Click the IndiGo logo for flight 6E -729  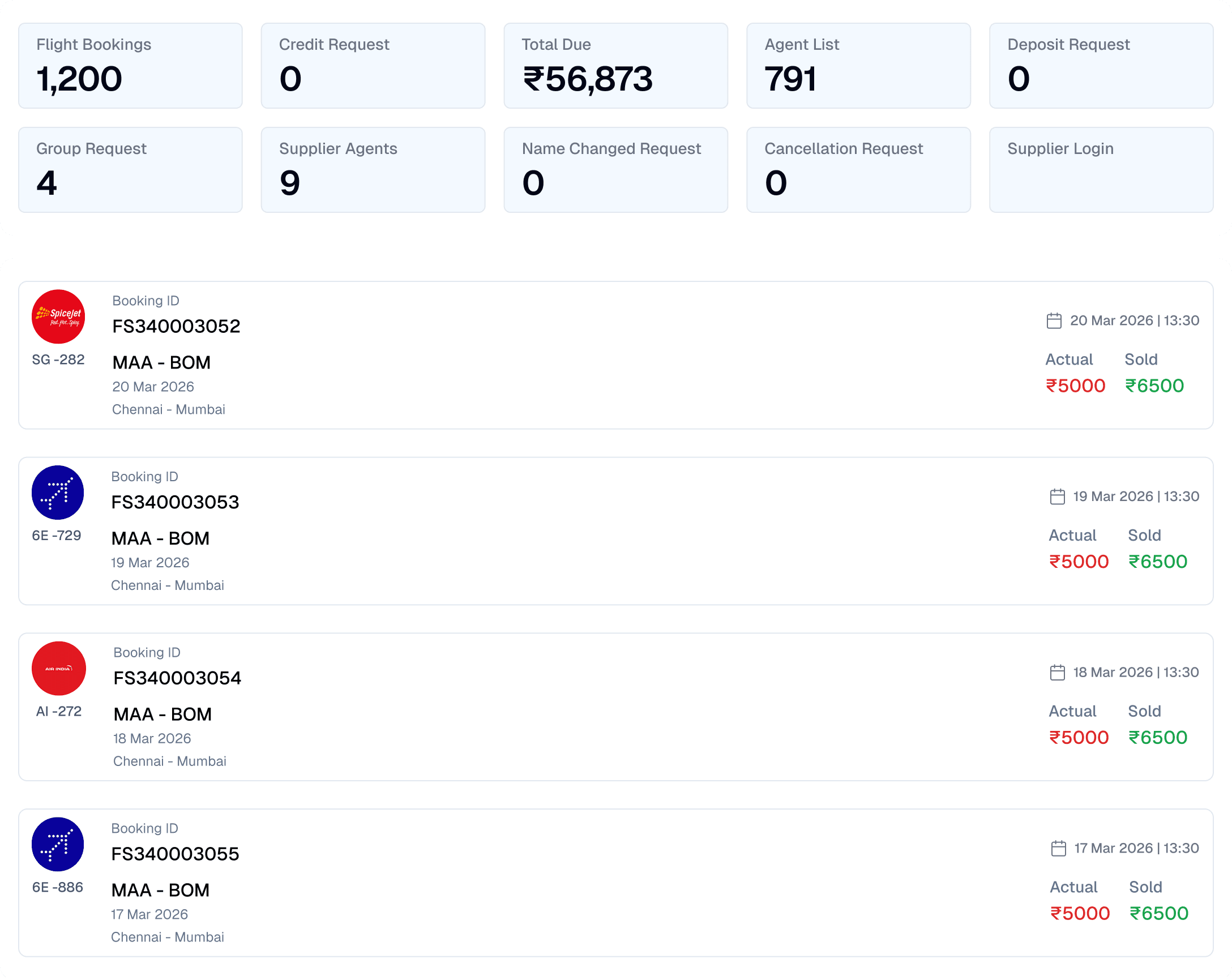coord(58,493)
